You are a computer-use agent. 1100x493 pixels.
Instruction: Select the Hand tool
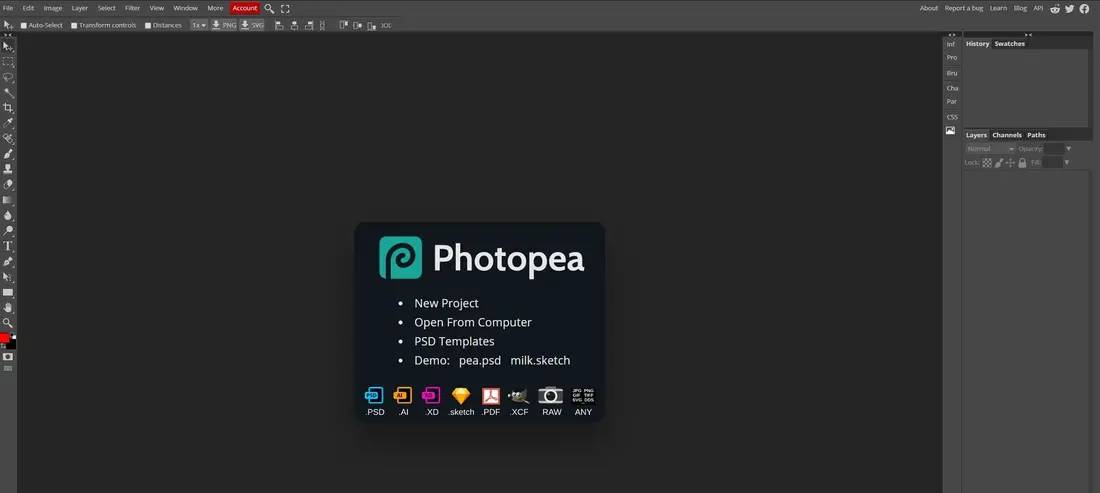pyautogui.click(x=8, y=308)
